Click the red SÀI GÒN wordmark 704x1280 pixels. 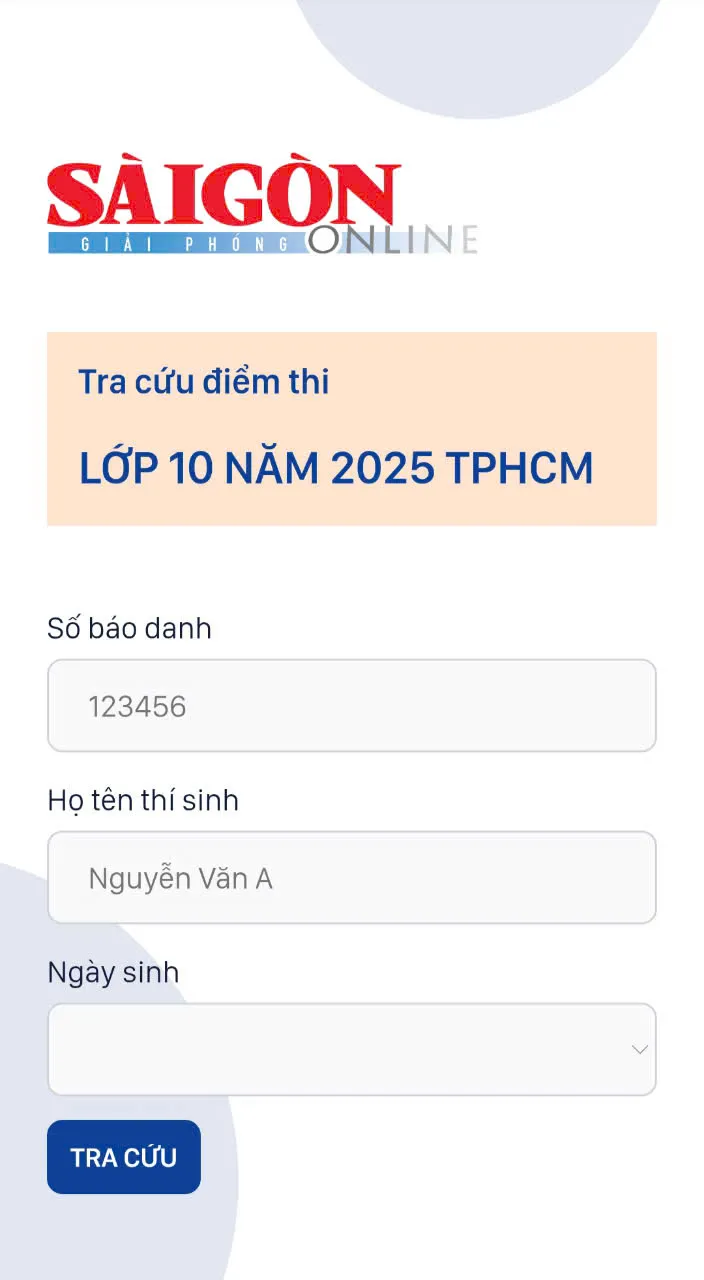click(x=223, y=196)
